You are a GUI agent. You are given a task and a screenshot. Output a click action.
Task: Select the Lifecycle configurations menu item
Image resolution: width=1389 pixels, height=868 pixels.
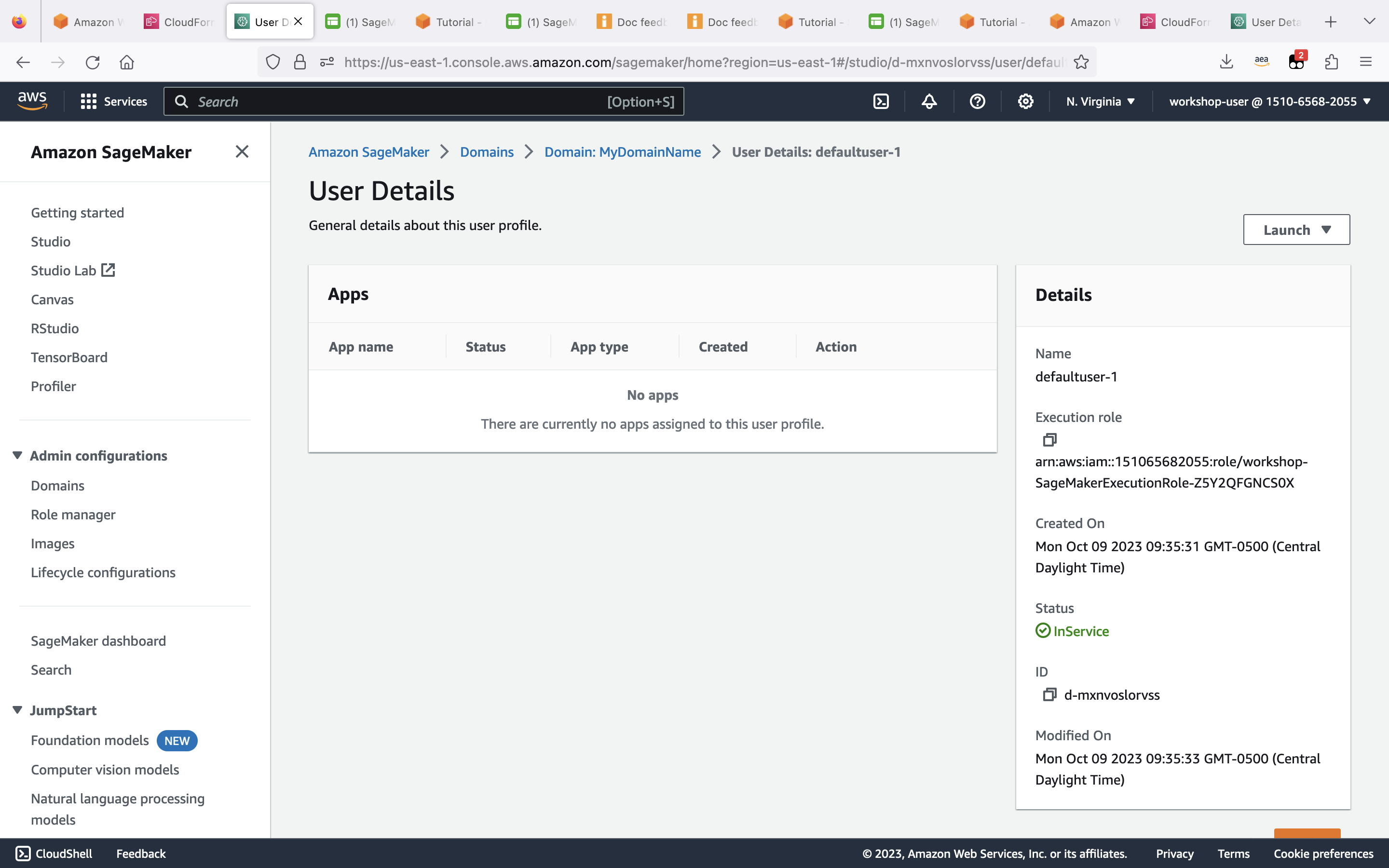point(103,572)
